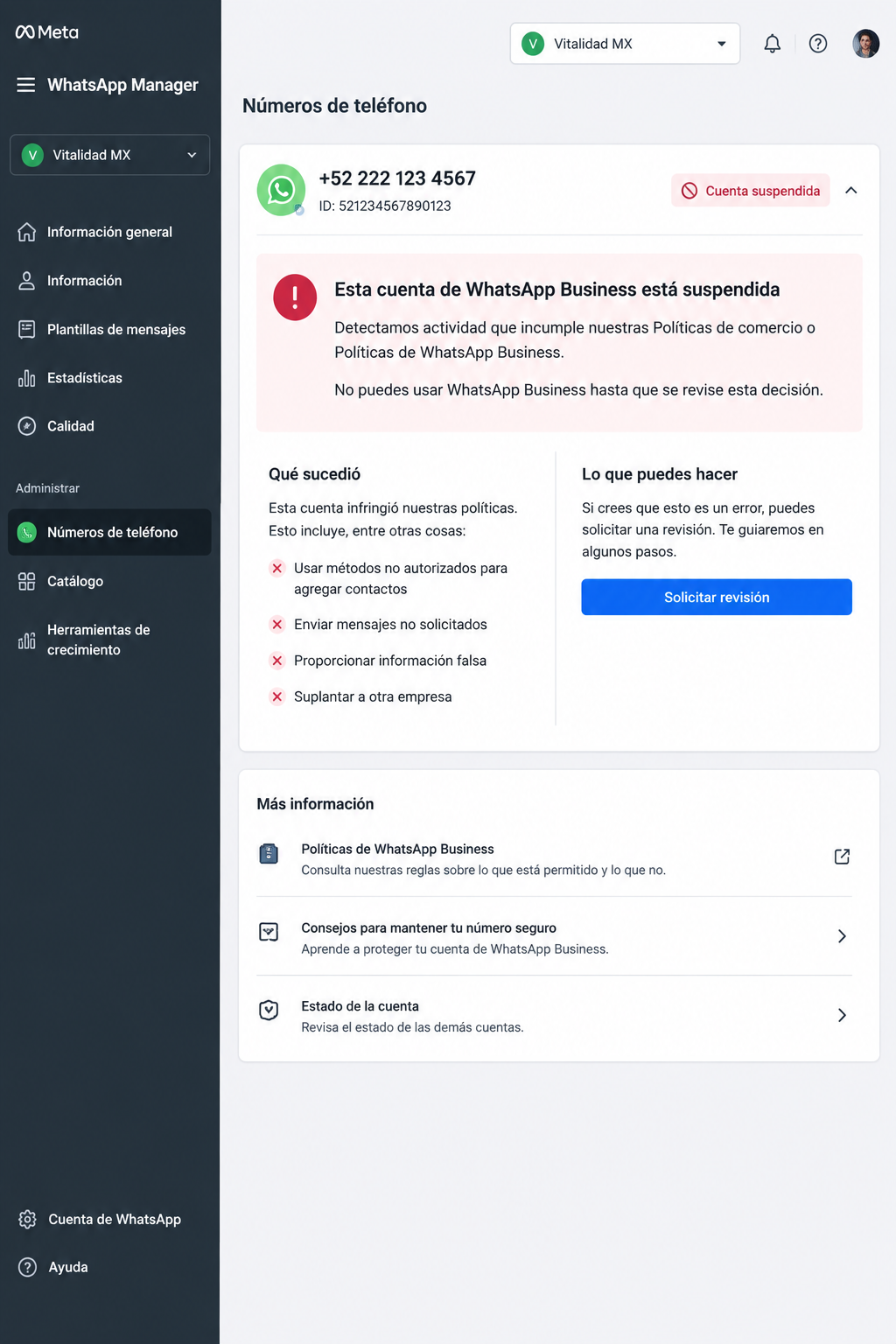This screenshot has width=896, height=1344.
Task: Click the Administrar section label
Action: (47, 488)
